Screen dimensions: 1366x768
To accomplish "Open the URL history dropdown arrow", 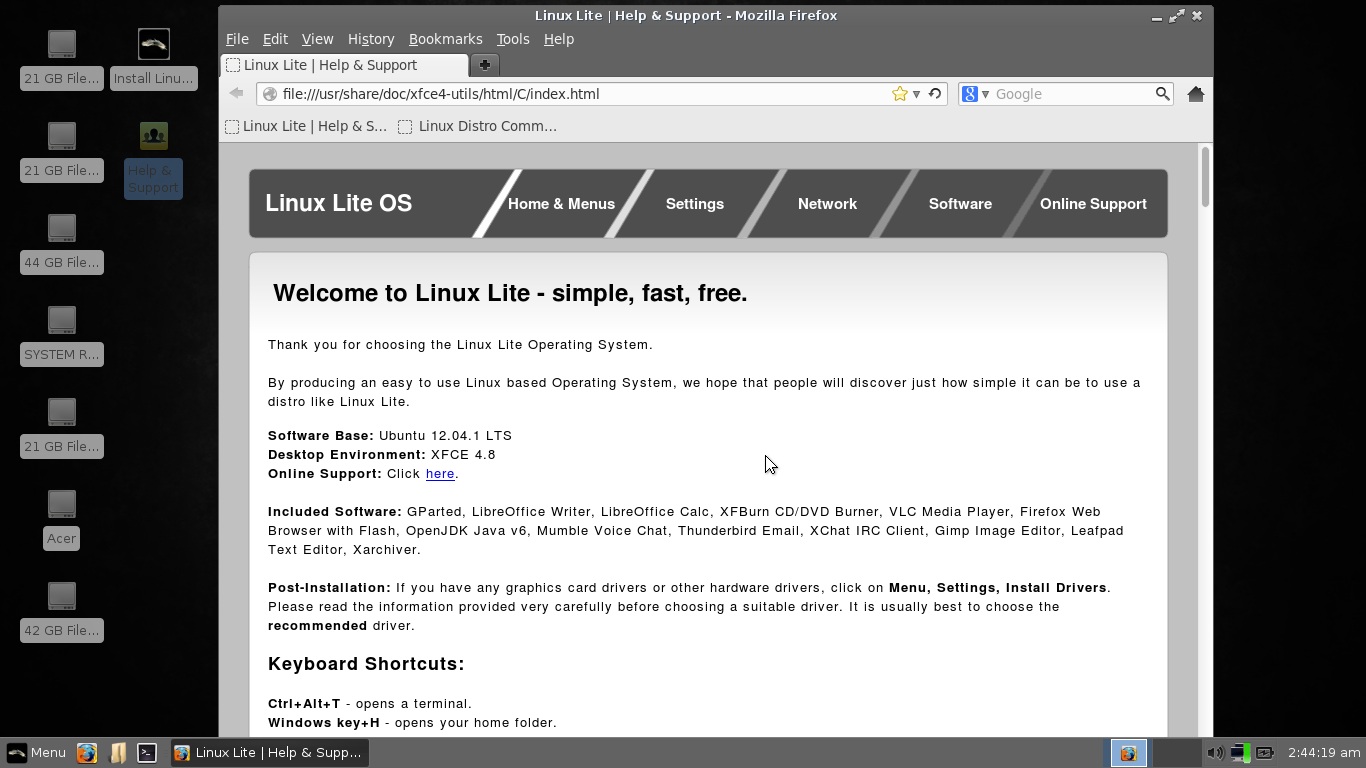I will 916,94.
